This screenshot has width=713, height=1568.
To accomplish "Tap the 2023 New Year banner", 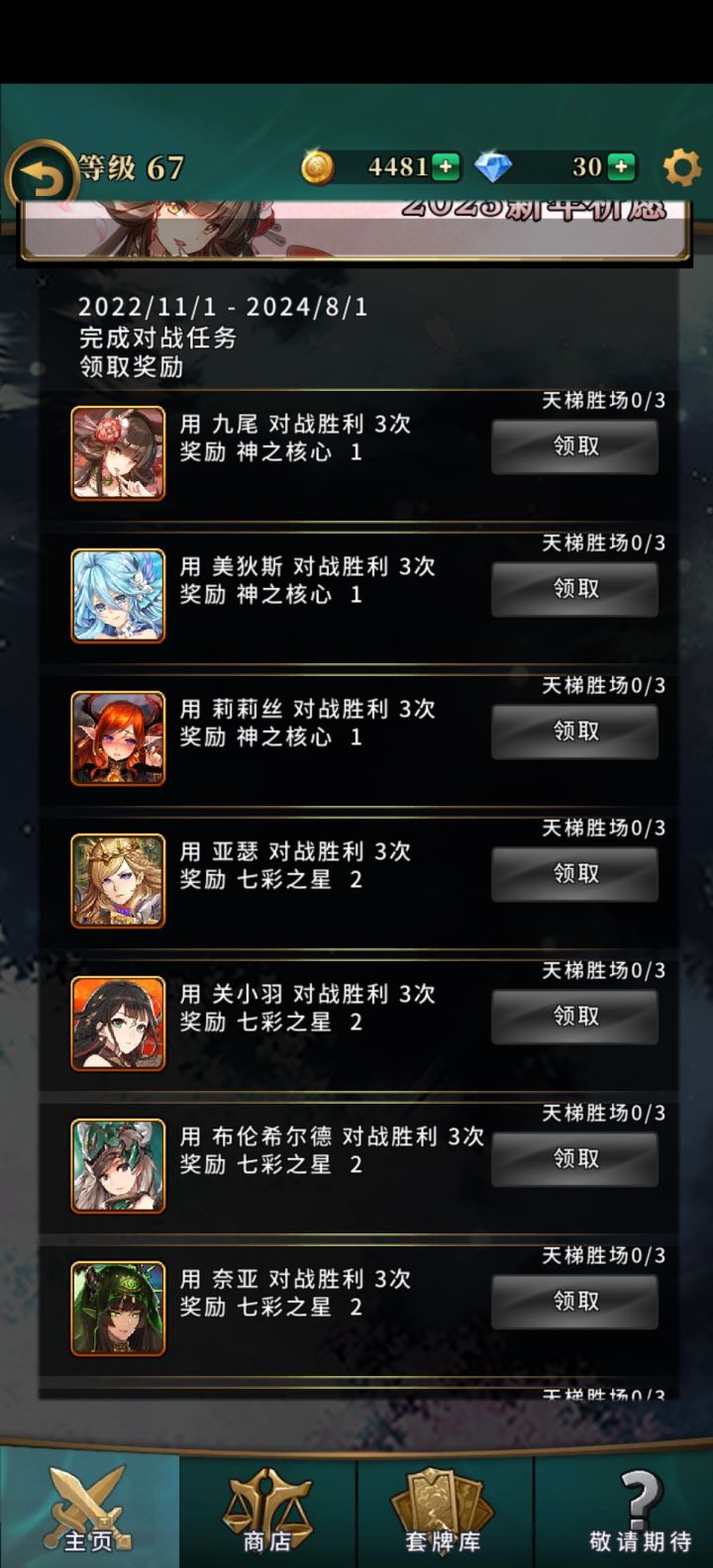I will (x=355, y=230).
